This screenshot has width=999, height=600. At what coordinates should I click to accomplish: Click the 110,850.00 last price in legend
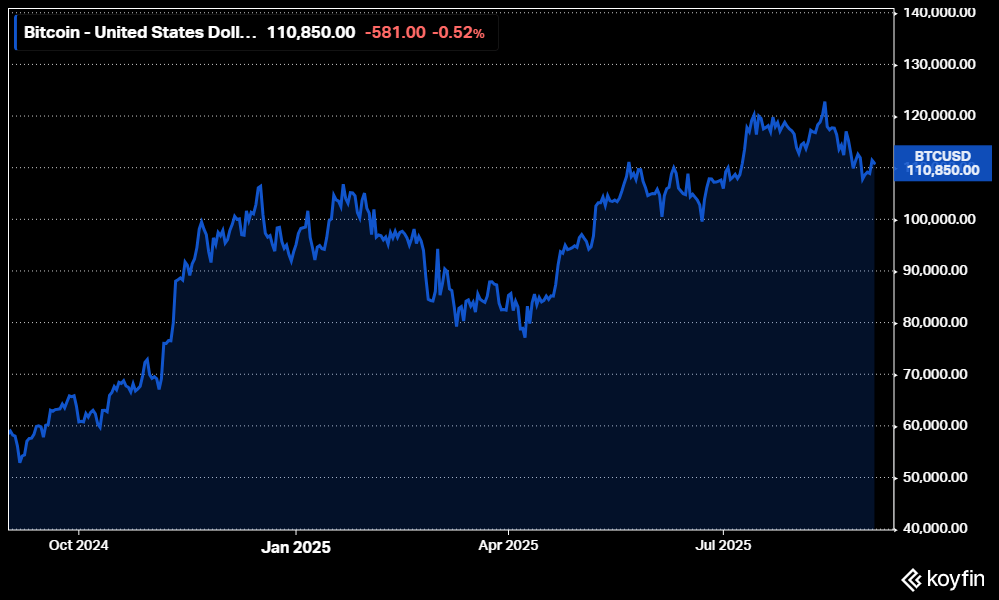click(x=310, y=32)
